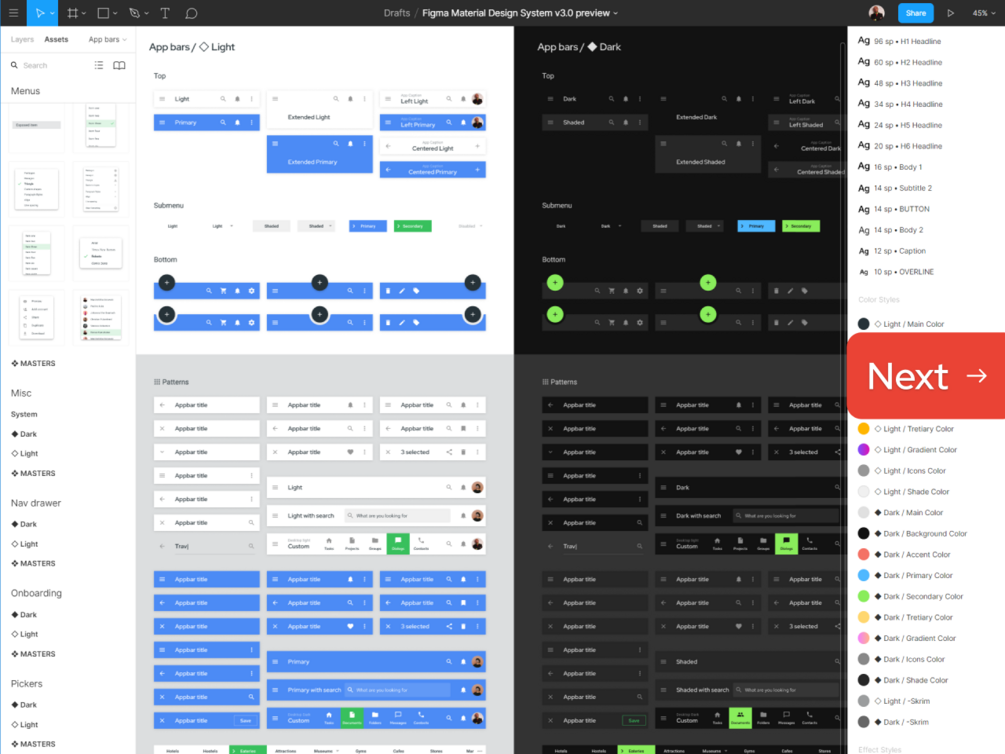This screenshot has width=1005, height=754.
Task: Click hamburger icon in Dark top app bar
Action: pos(550,99)
